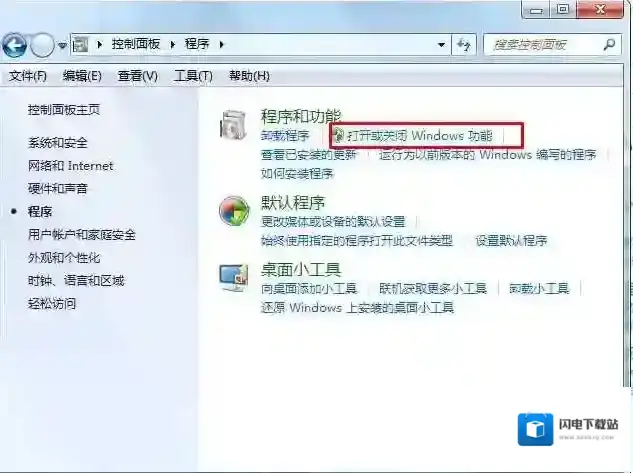
Task: Expand the arrow after 程序 in breadcrumb
Action: point(222,44)
